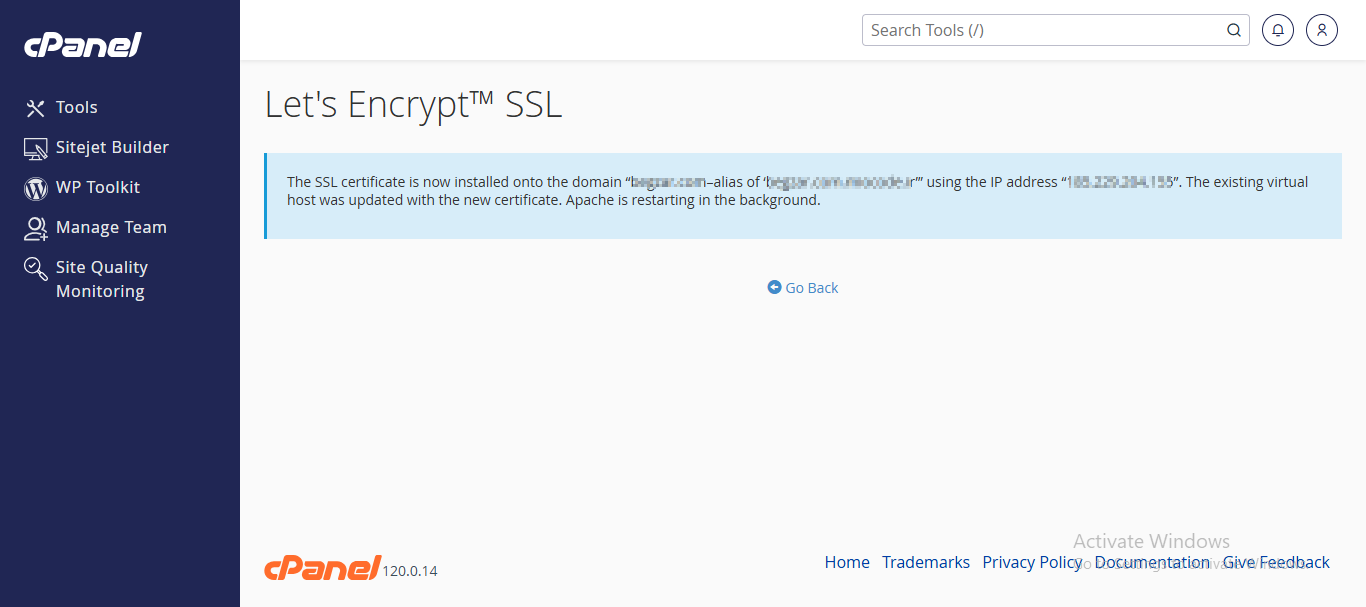Click the SSL certificate installed message
The height and width of the screenshot is (607, 1366).
coord(803,196)
